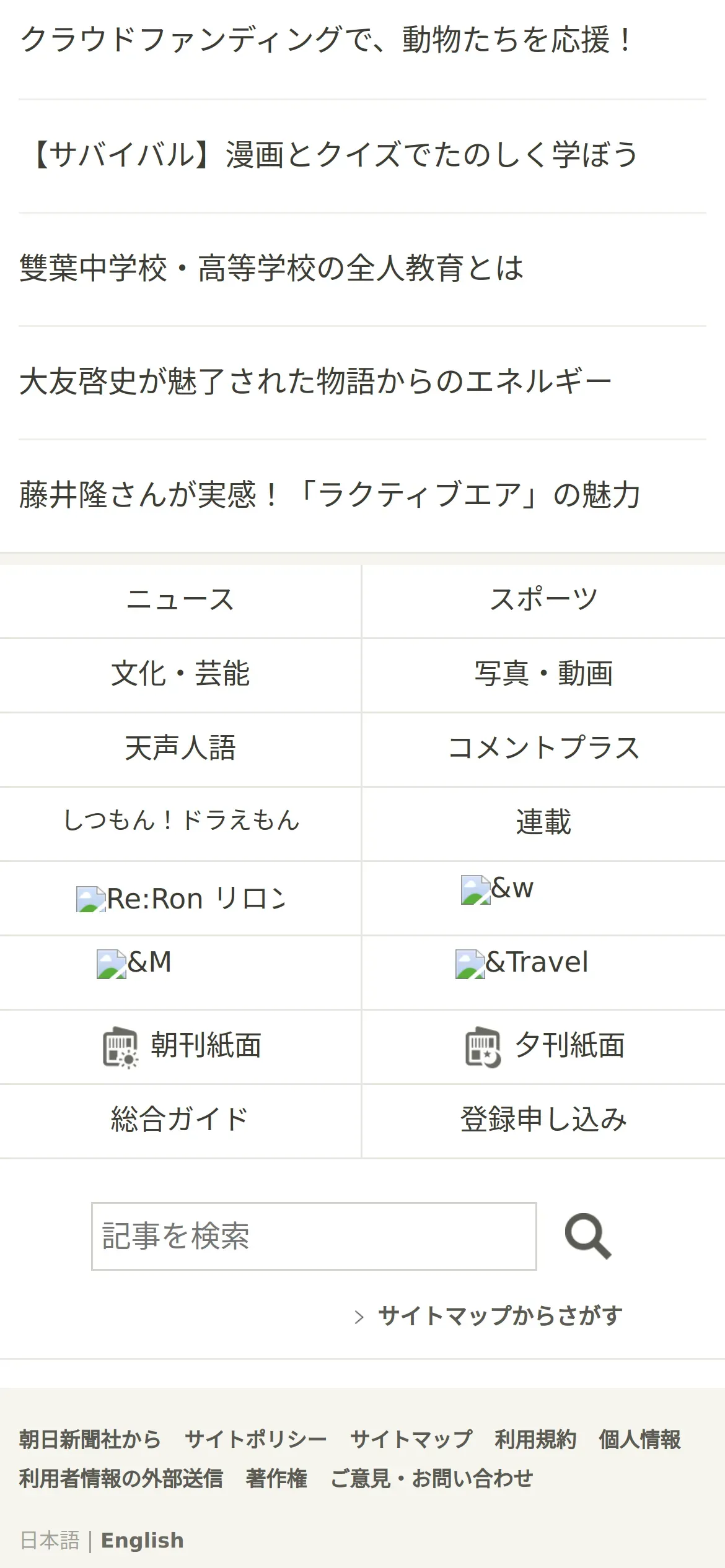Image resolution: width=725 pixels, height=1568 pixels.
Task: Open the ニュース menu section
Action: 180,600
